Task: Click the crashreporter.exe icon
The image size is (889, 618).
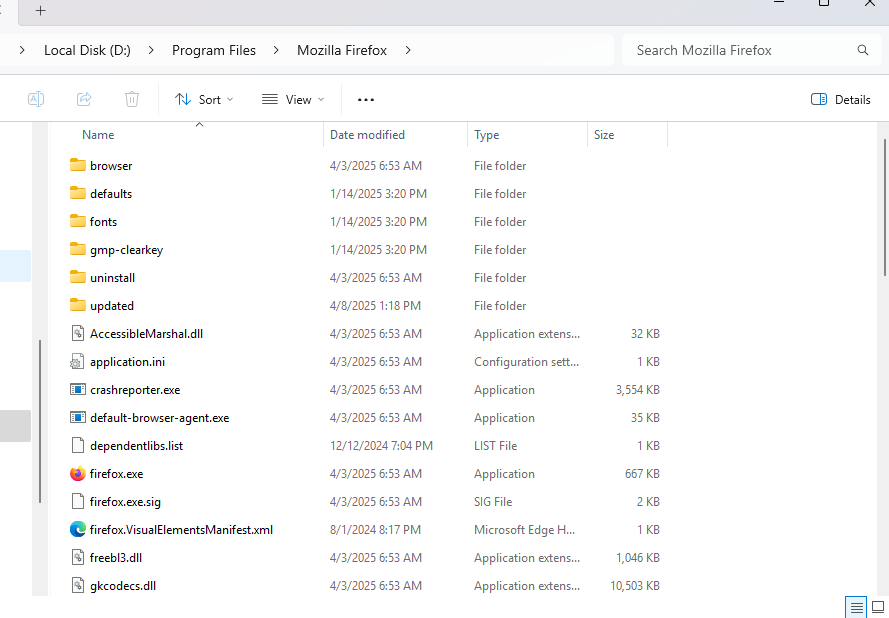Action: 78,390
